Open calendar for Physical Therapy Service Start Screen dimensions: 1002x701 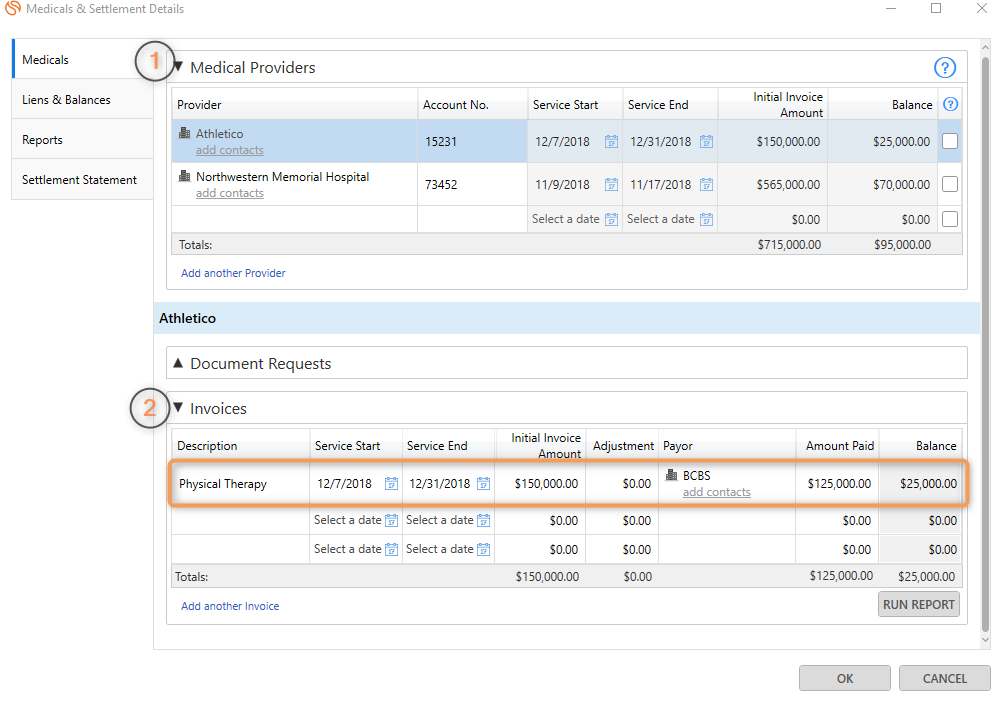391,484
